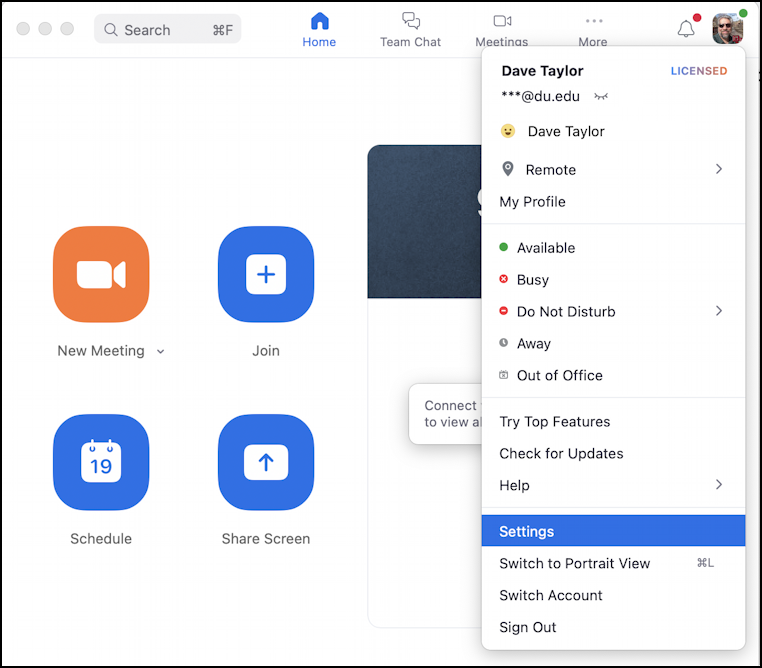The height and width of the screenshot is (668, 762).
Task: Click the Search field
Action: pyautogui.click(x=168, y=30)
